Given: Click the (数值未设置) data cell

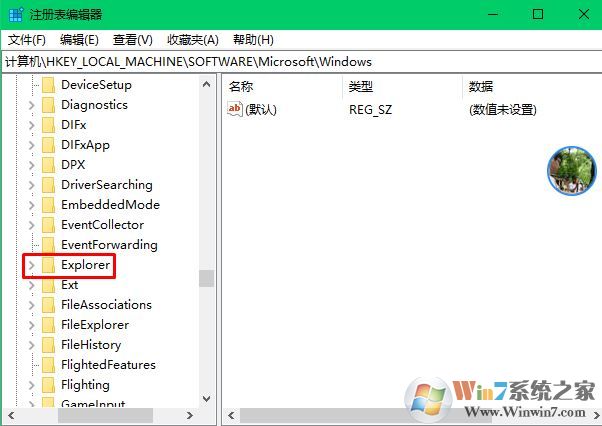Looking at the screenshot, I should tap(503, 110).
